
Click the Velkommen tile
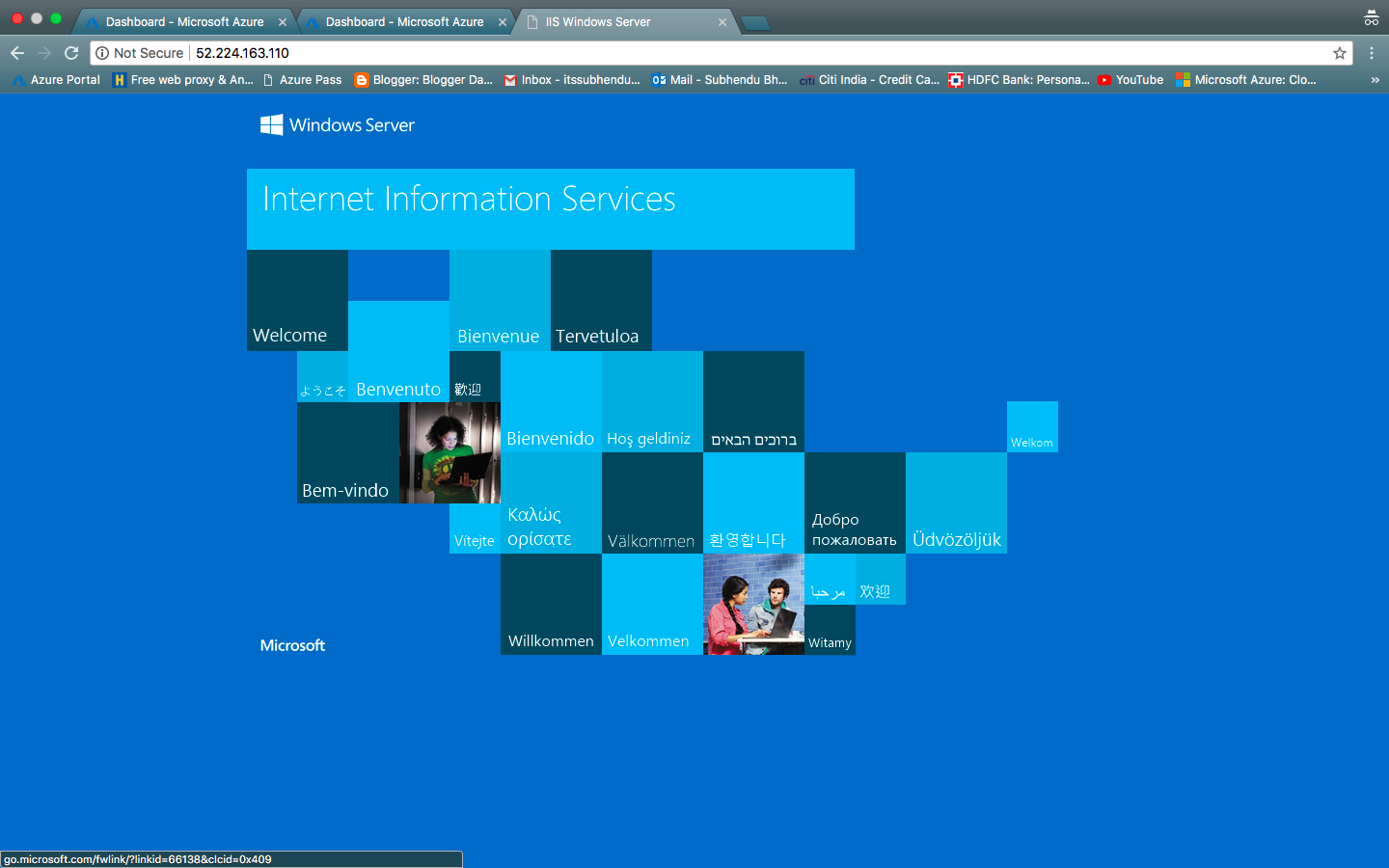click(652, 605)
